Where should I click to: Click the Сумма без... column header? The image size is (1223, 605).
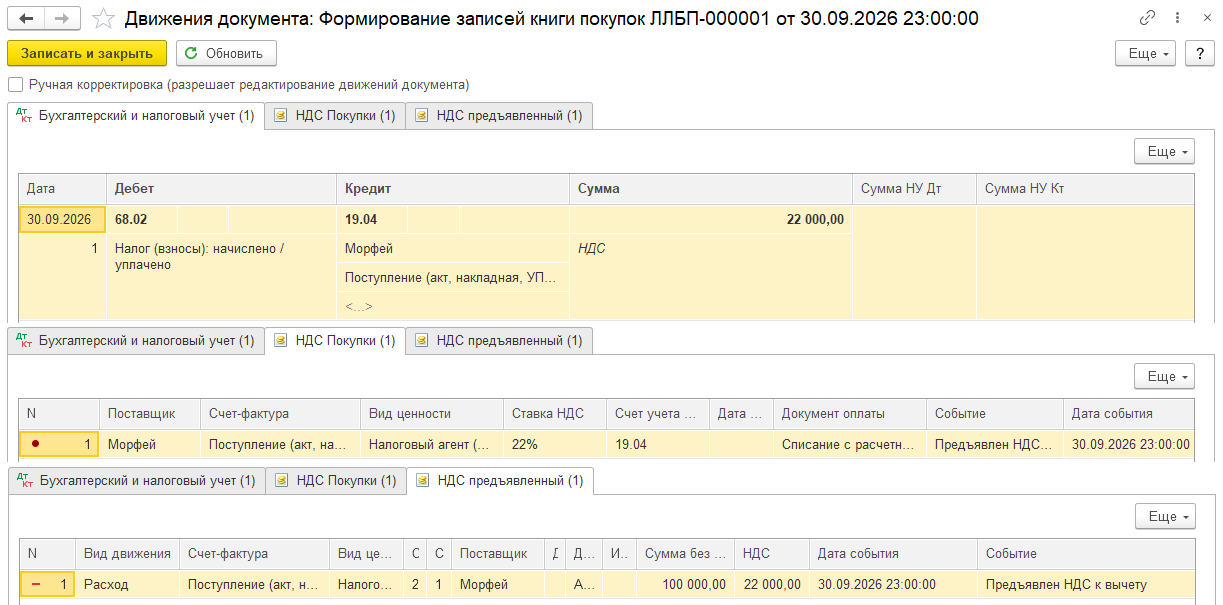(685, 553)
